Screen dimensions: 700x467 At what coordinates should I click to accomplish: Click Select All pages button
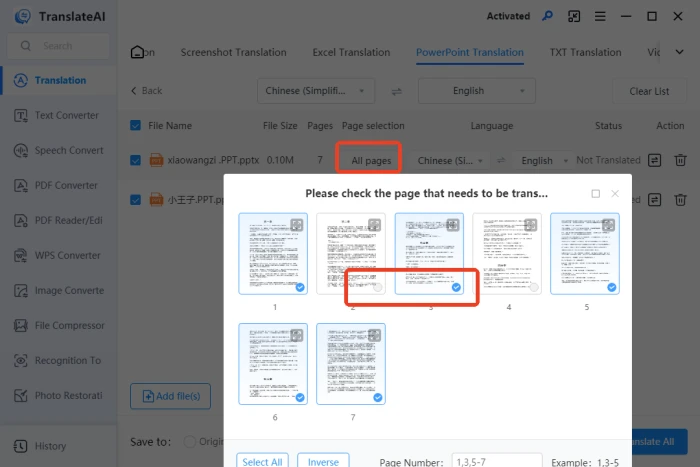(262, 461)
